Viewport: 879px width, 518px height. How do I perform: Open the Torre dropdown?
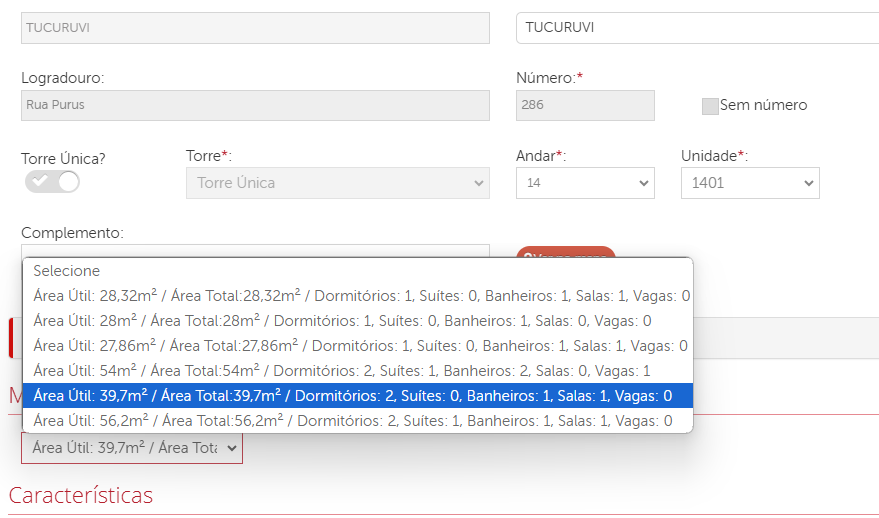(x=337, y=183)
